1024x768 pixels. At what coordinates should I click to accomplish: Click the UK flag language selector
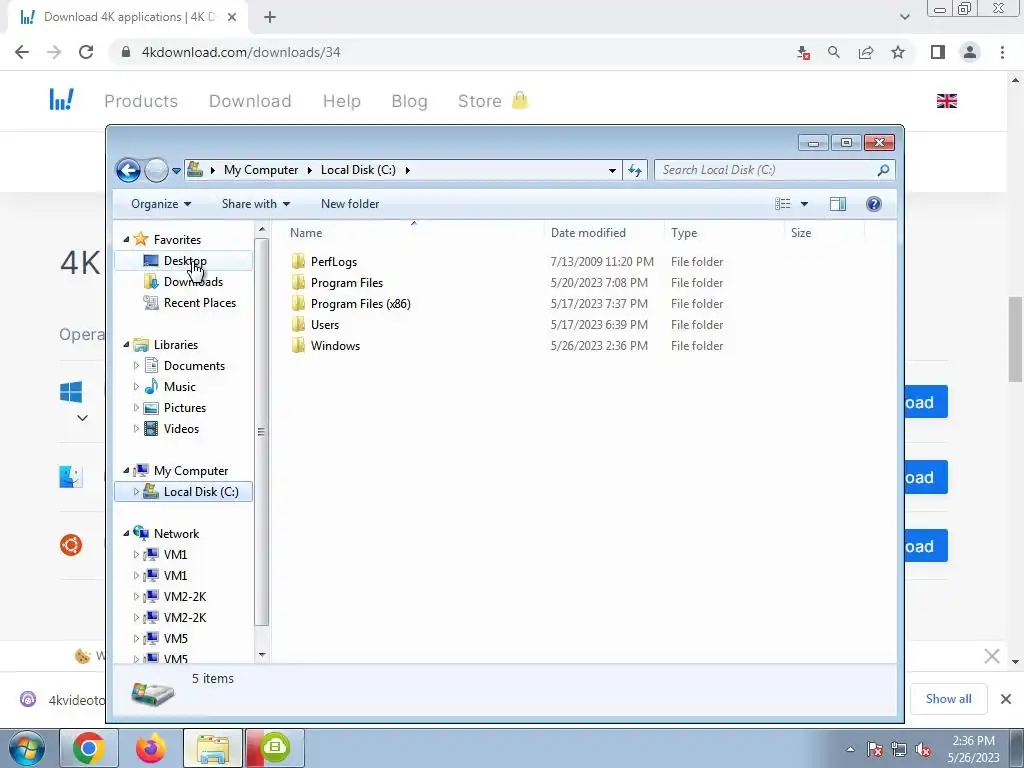tap(946, 101)
